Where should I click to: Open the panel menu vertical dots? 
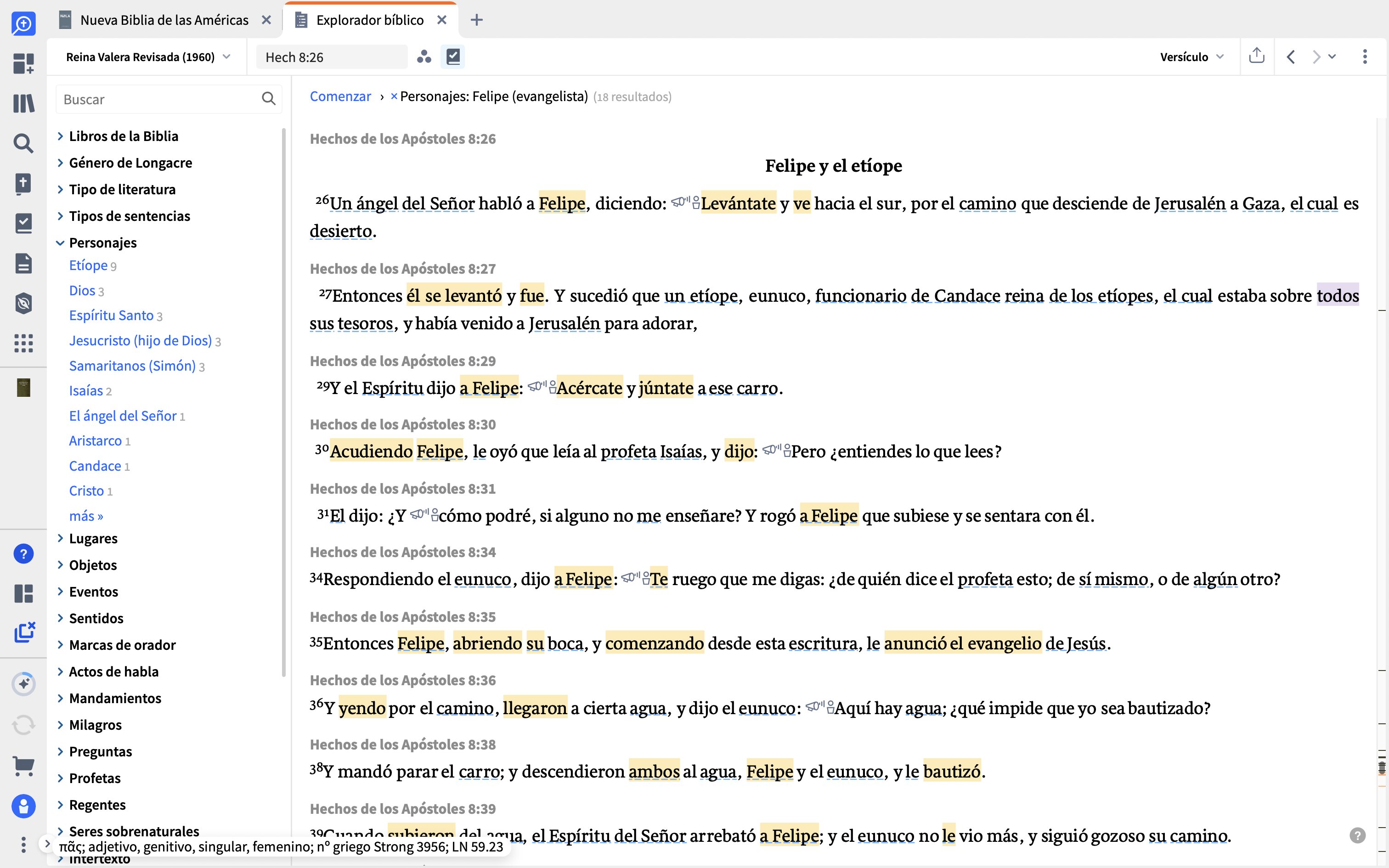[1365, 57]
